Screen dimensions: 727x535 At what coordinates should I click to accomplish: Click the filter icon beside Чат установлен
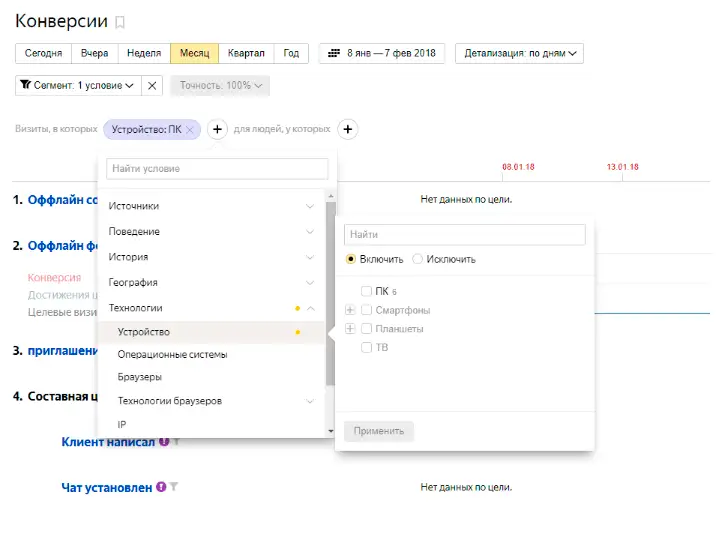tap(173, 487)
